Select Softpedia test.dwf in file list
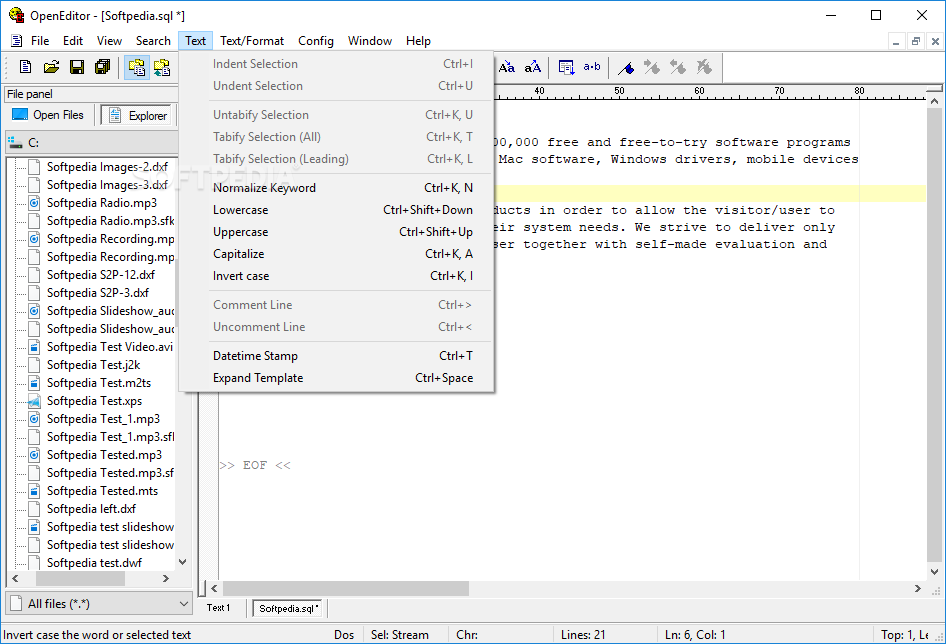The image size is (946, 644). click(94, 563)
